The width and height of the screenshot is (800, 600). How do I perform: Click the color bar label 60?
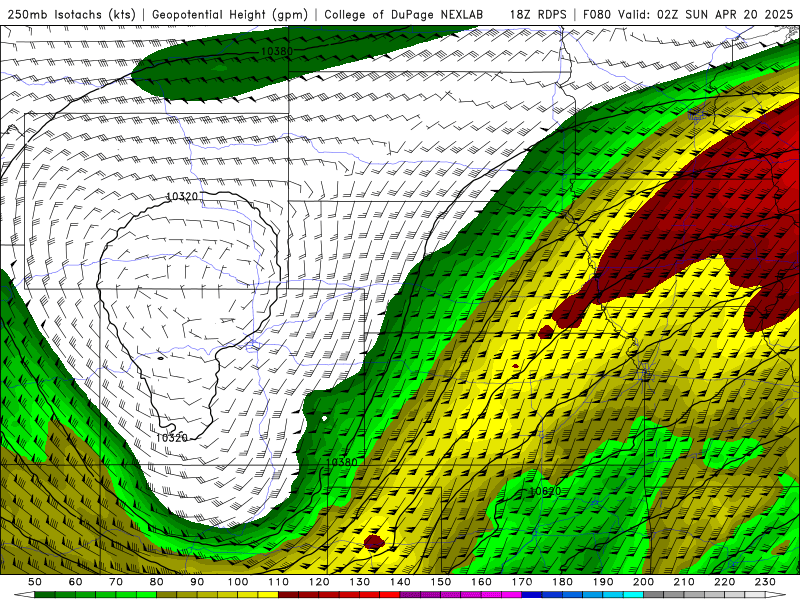tap(76, 582)
